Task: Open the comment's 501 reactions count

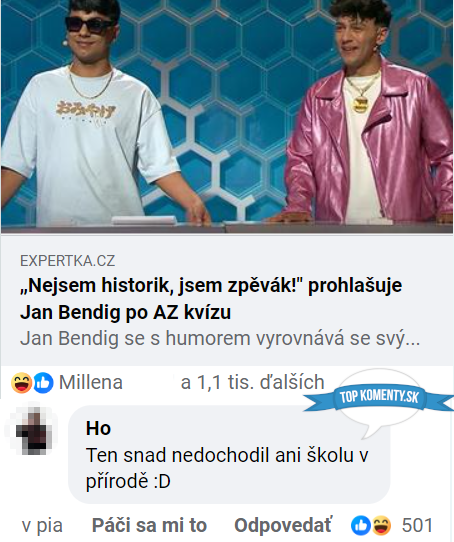Action: click(417, 526)
